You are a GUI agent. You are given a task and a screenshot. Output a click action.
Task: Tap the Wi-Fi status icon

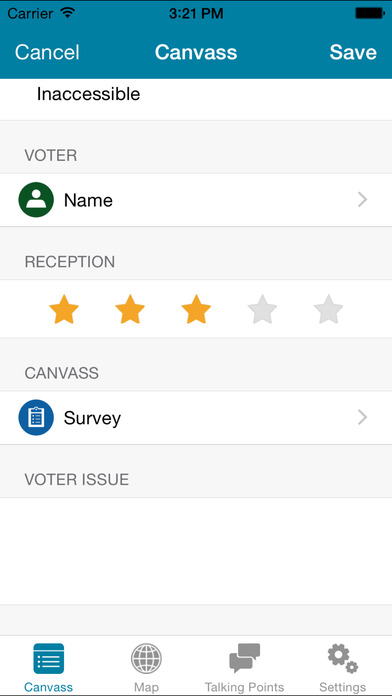pyautogui.click(x=68, y=13)
